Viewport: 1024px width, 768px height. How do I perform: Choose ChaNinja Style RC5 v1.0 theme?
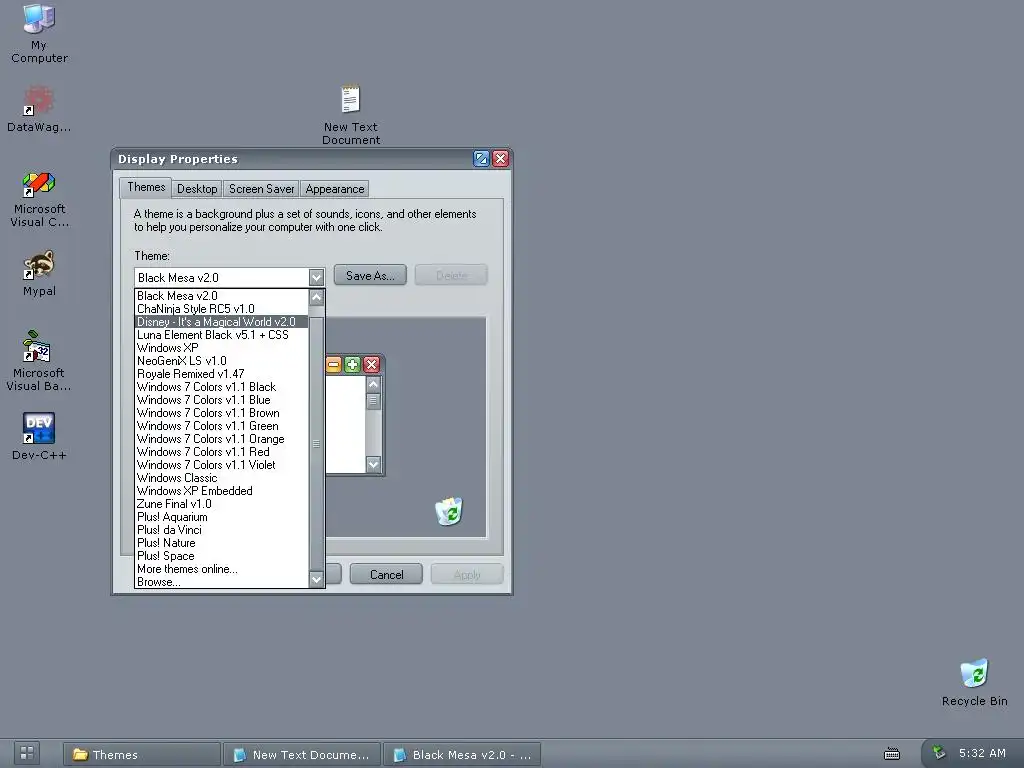221,309
